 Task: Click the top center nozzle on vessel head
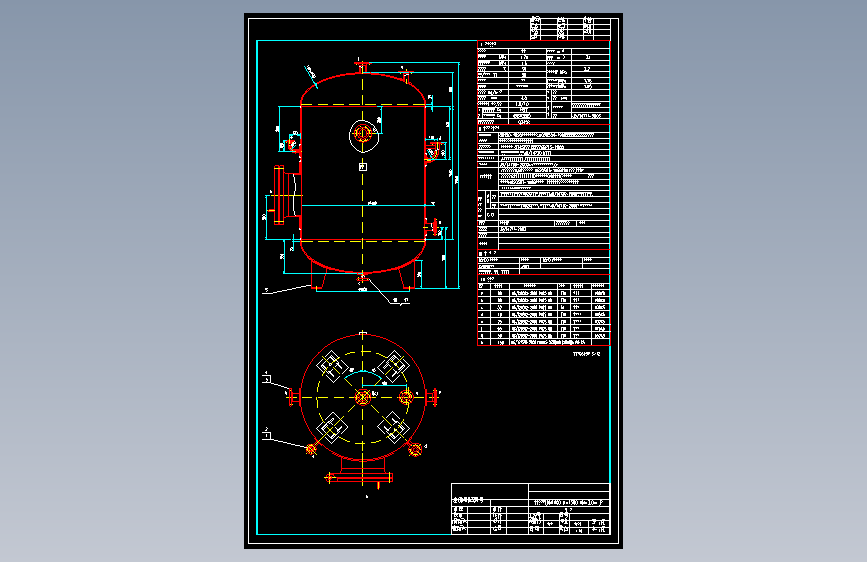tap(363, 67)
